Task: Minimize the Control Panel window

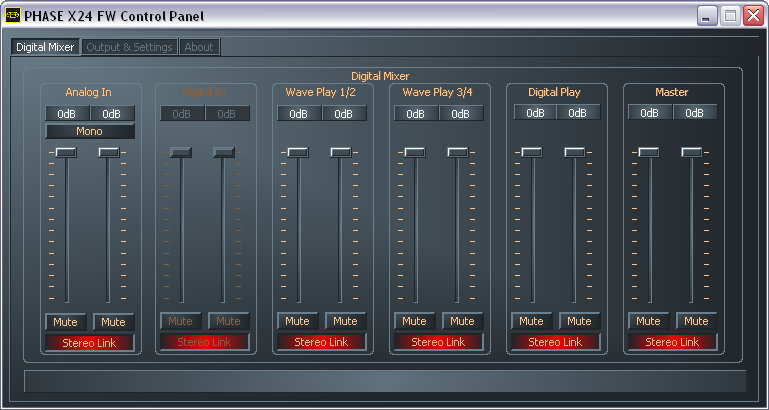Action: [x=707, y=16]
